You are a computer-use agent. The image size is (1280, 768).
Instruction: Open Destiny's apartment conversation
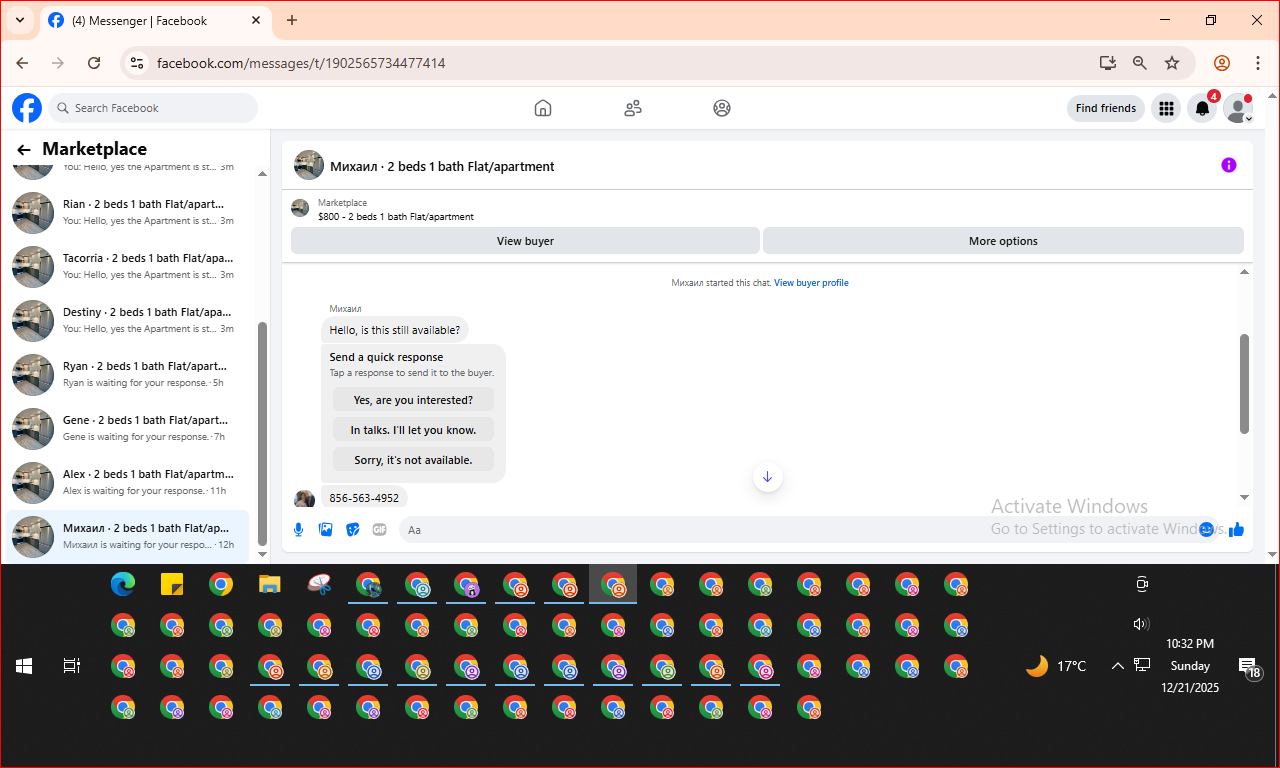pyautogui.click(x=128, y=320)
